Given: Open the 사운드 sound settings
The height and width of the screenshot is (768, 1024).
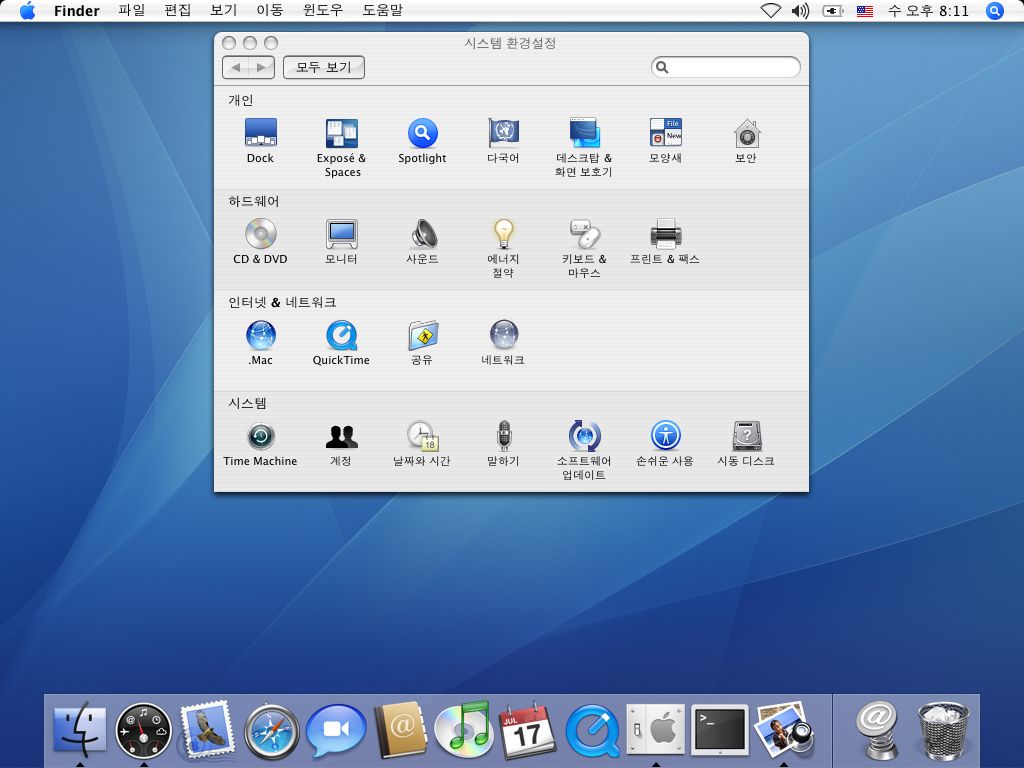Looking at the screenshot, I should coord(422,235).
